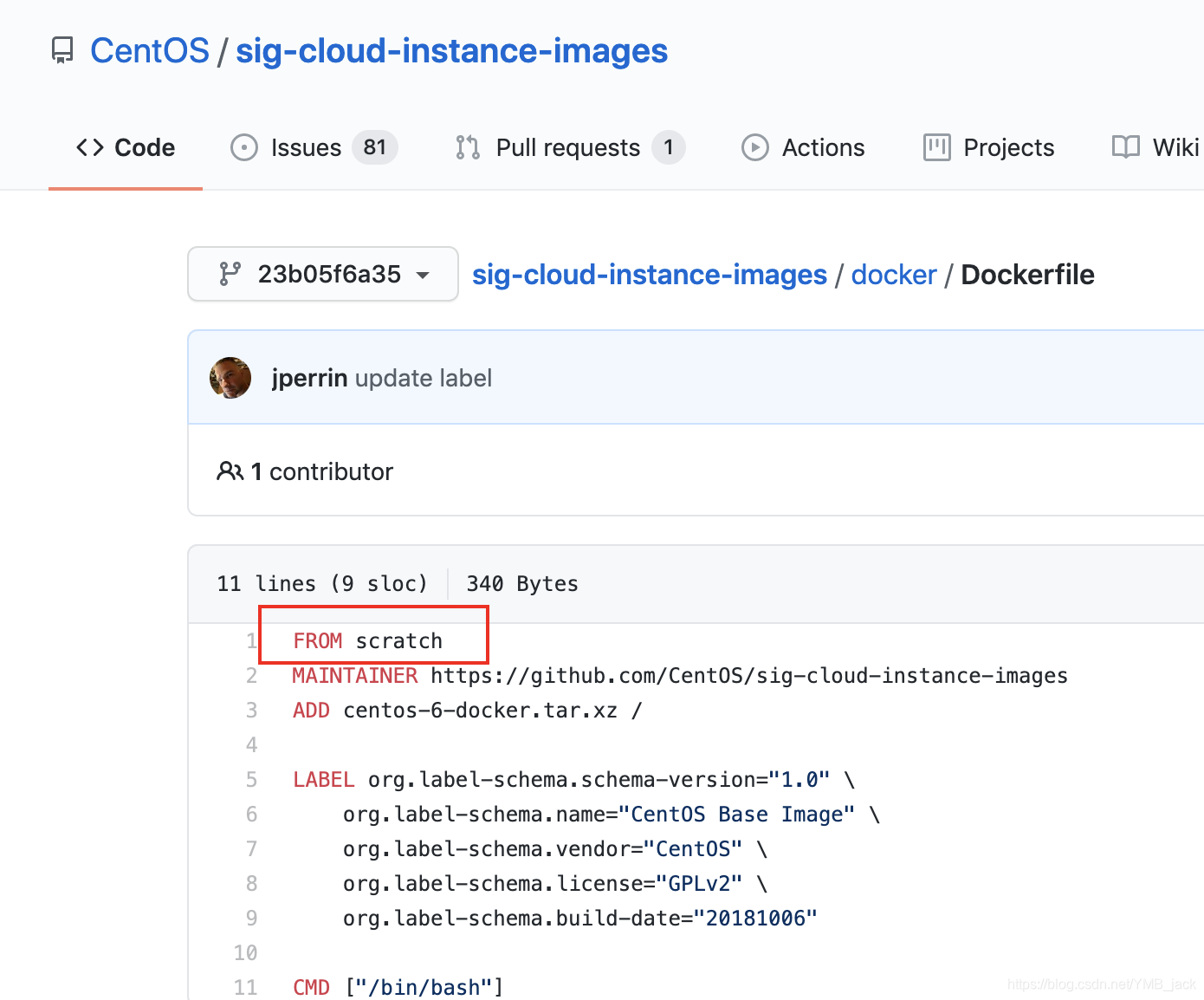Go to sig-cloud-instance-images in the file breadcrumb
Viewport: 1204px width, 1000px height.
650,275
